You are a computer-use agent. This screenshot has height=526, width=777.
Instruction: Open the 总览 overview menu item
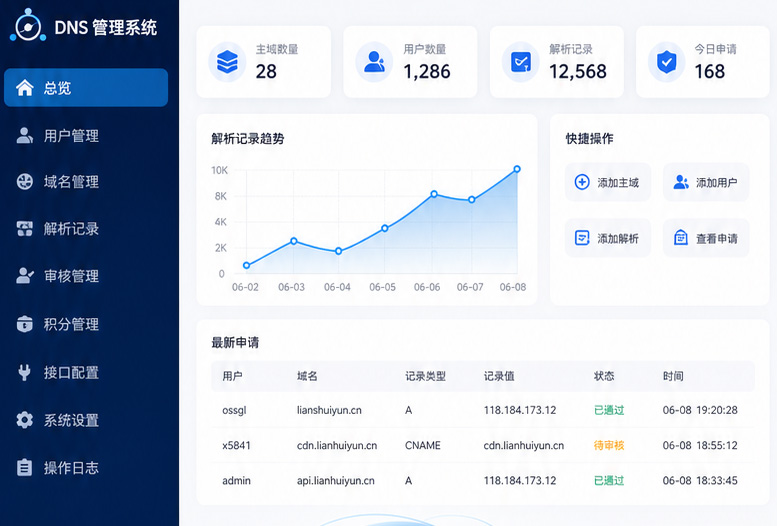click(x=86, y=88)
